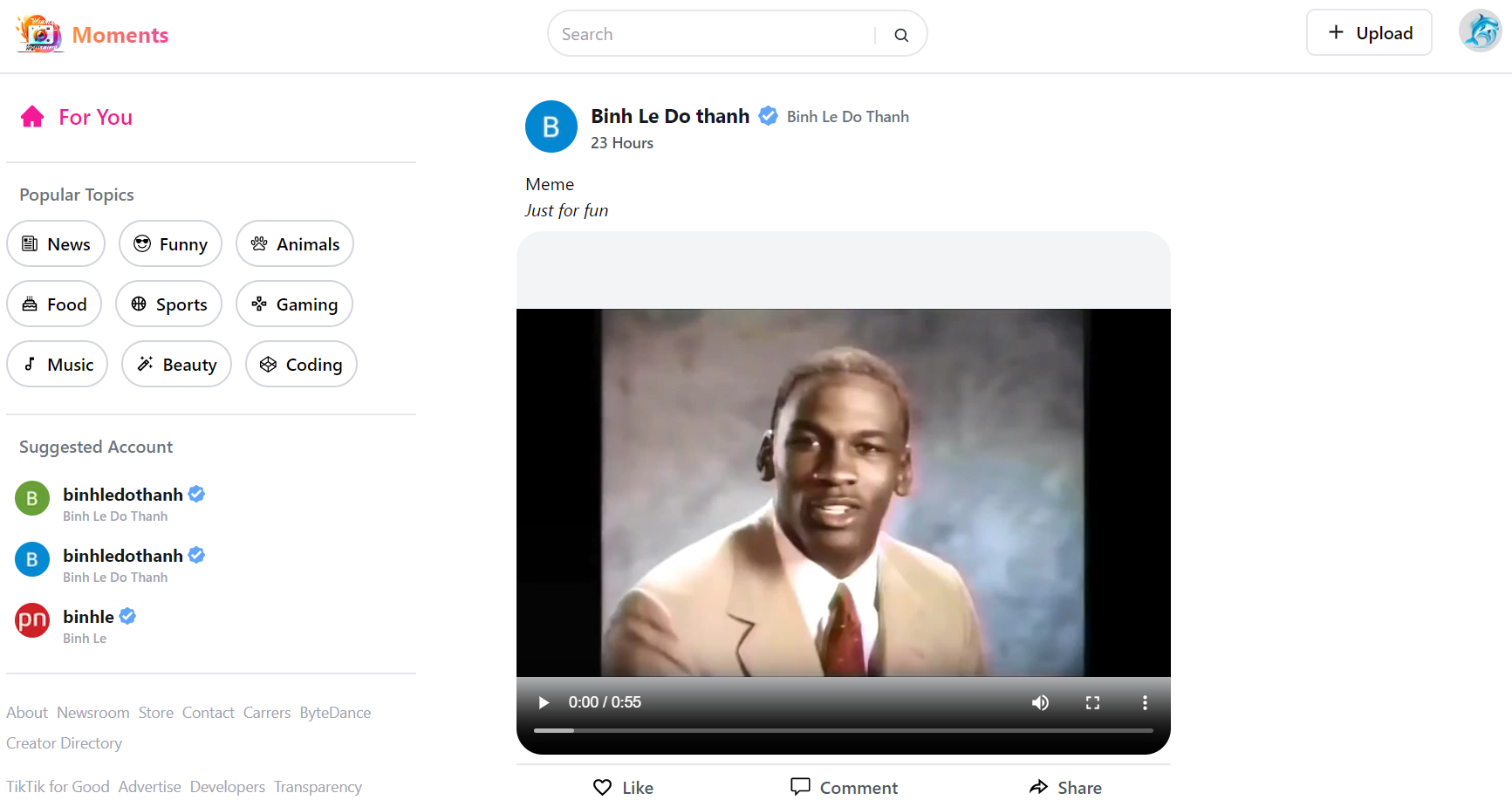This screenshot has height=800, width=1512.
Task: Click the Moments camera logo
Action: [39, 34]
